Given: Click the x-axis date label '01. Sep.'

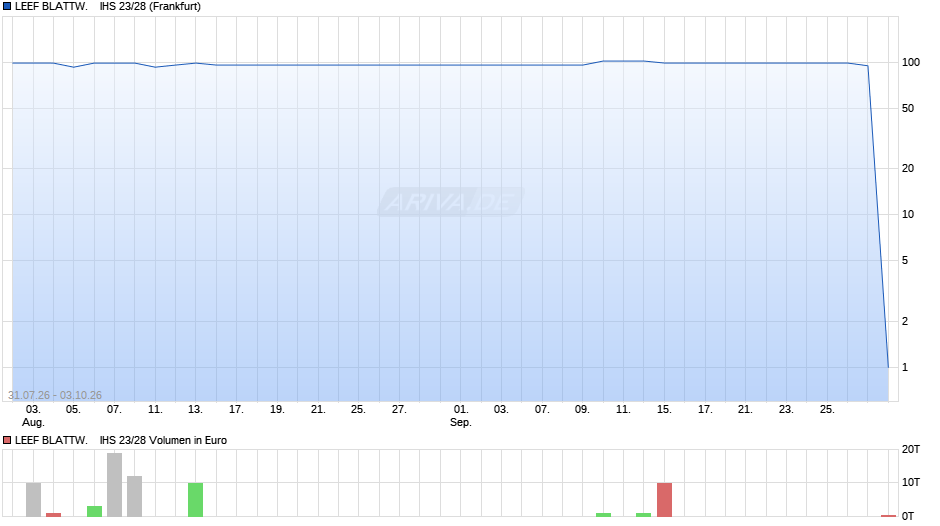Looking at the screenshot, I should coord(460,416).
